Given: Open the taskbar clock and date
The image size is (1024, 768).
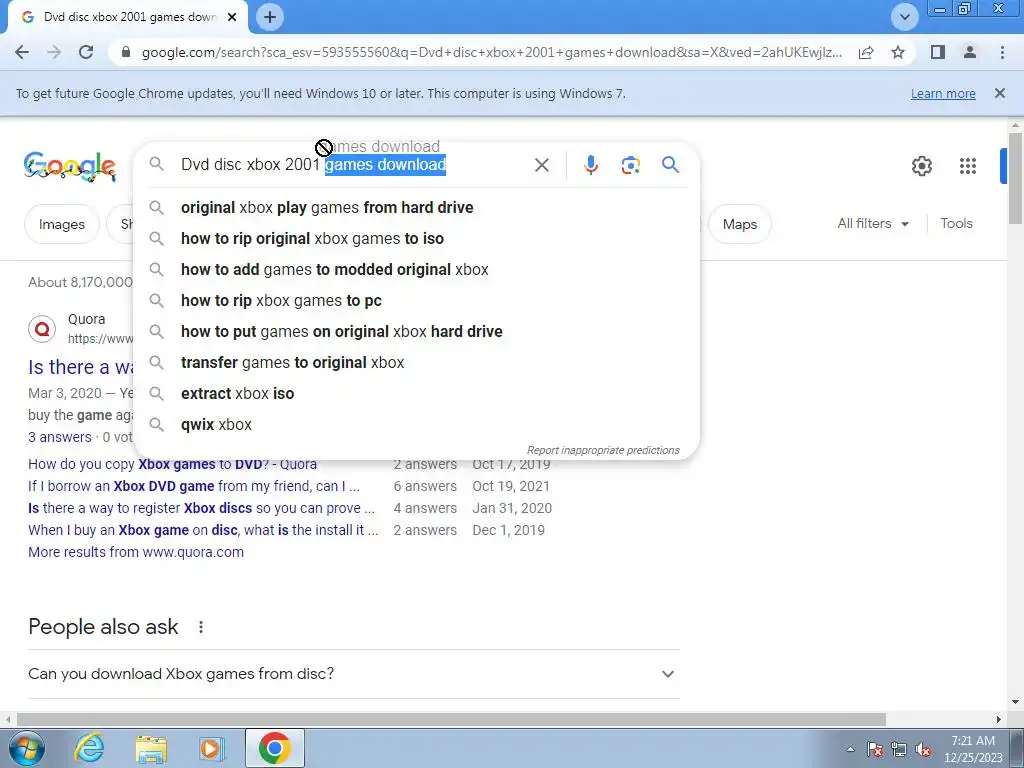Looking at the screenshot, I should [973, 749].
